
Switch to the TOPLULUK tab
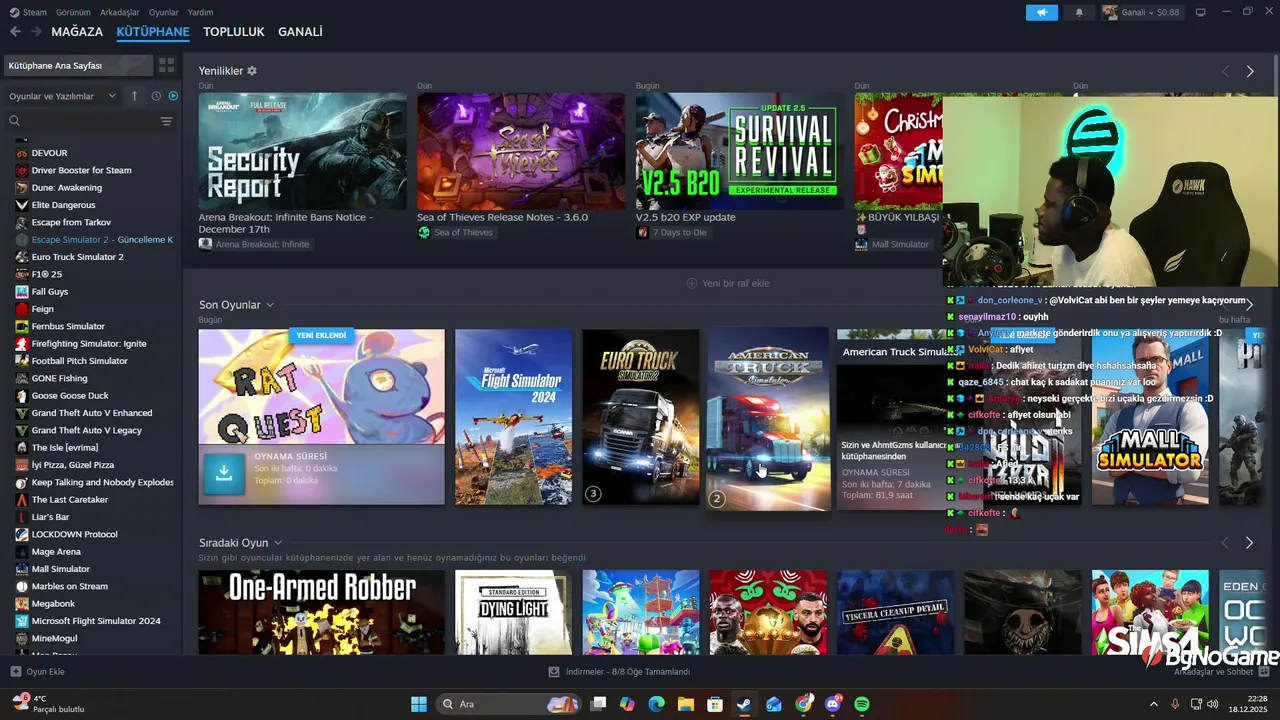(x=234, y=32)
